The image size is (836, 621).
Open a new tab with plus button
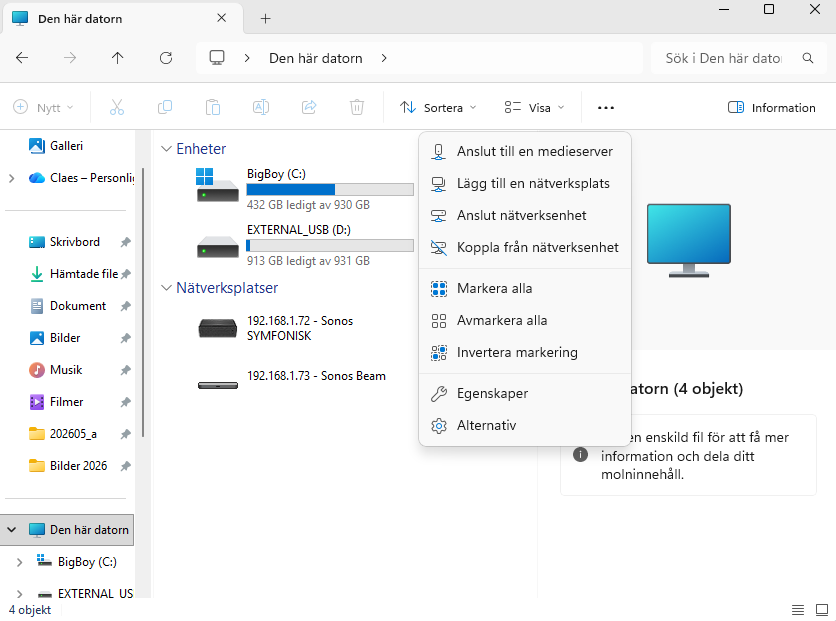[265, 19]
